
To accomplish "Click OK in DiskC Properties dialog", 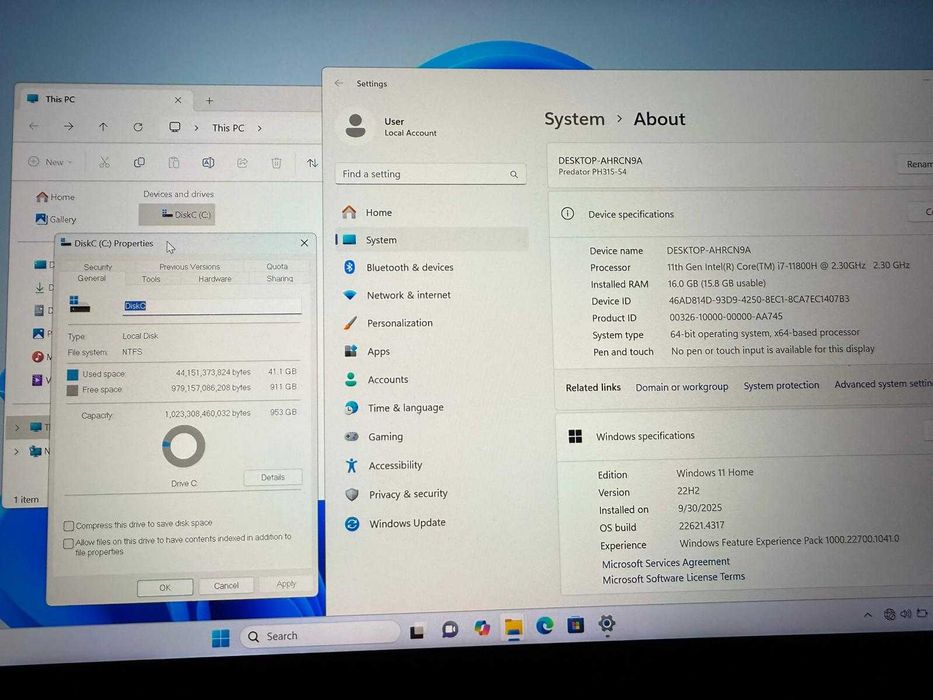I will pos(165,588).
